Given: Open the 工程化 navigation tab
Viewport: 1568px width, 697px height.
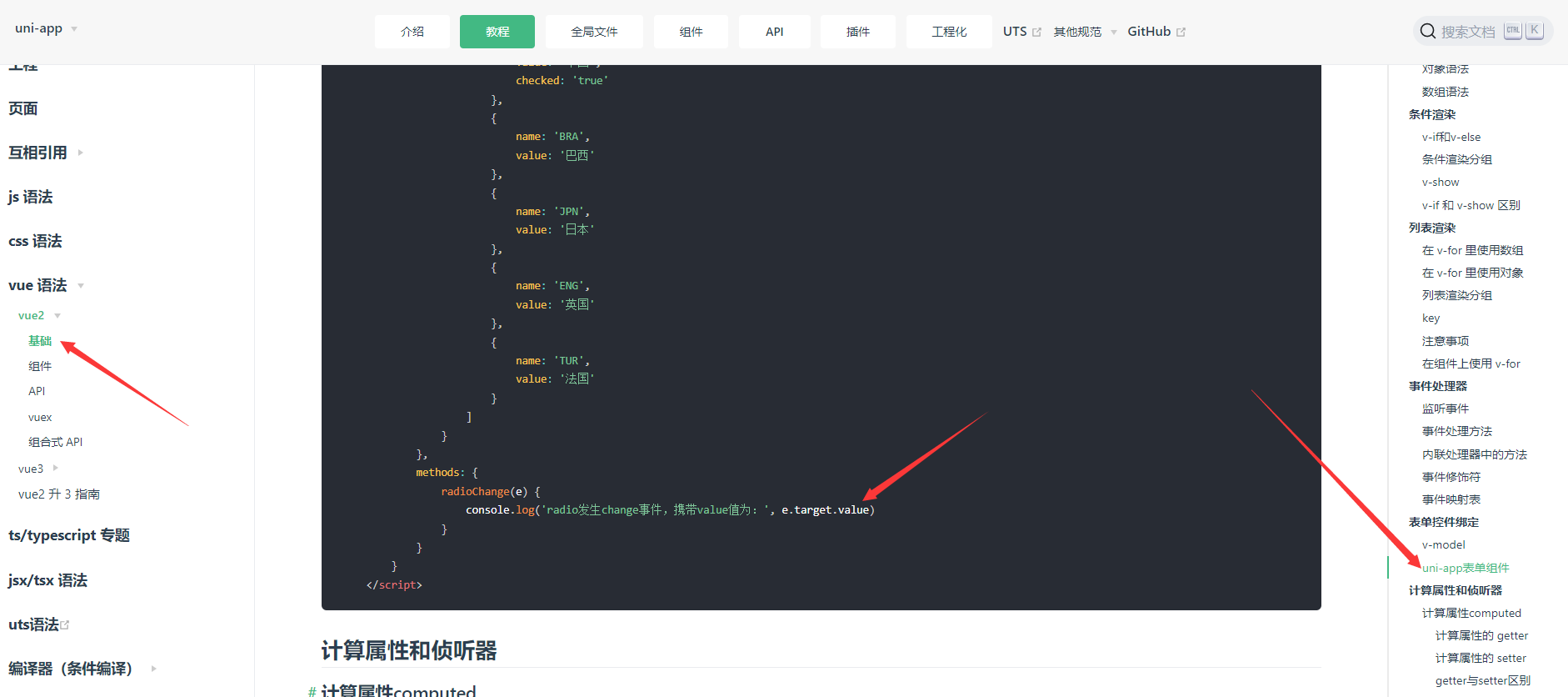Looking at the screenshot, I should pos(949,32).
